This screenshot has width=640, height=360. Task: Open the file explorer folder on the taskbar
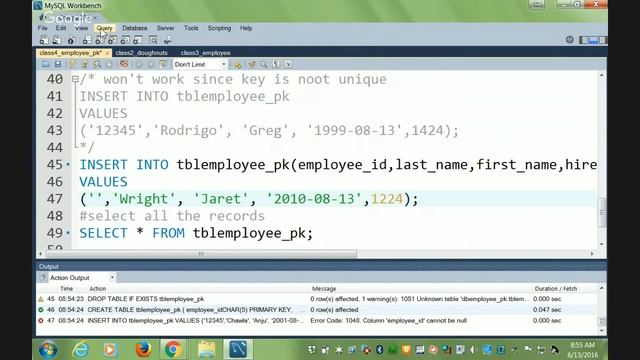(x=206, y=350)
